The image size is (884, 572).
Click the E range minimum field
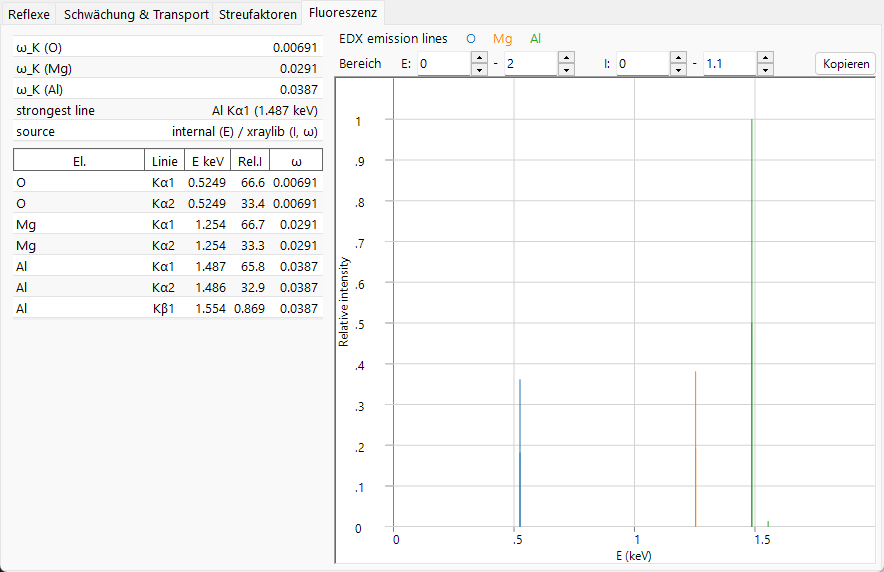[x=444, y=64]
